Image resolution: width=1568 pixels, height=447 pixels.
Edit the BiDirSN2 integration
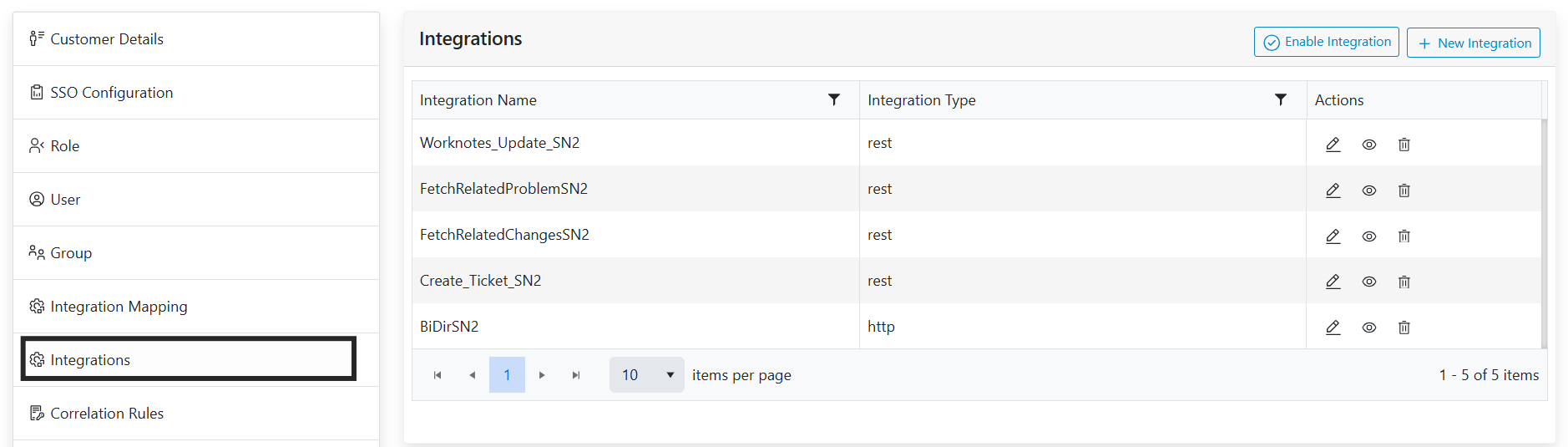coord(1333,328)
